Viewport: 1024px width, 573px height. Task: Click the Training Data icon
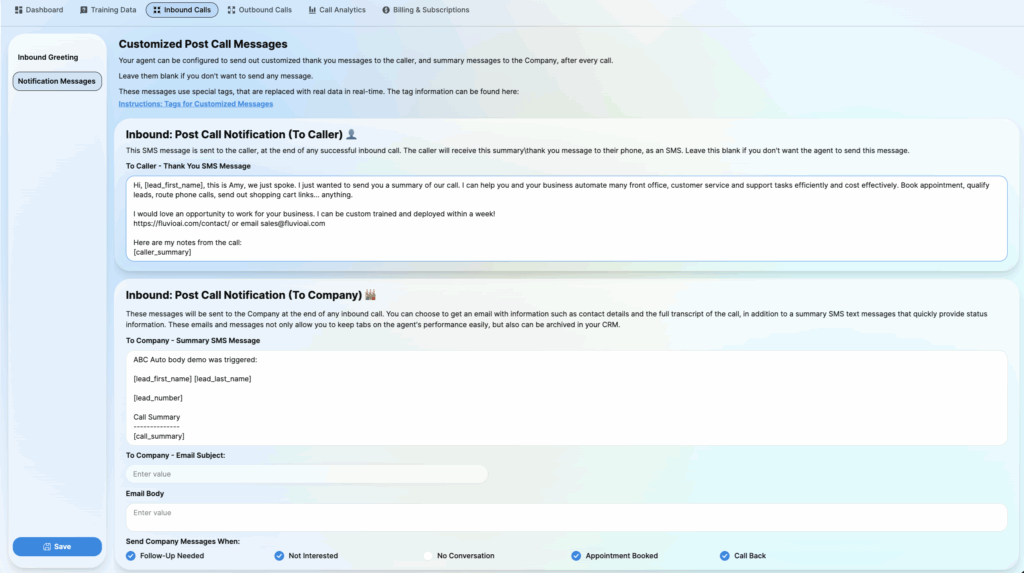click(x=84, y=10)
